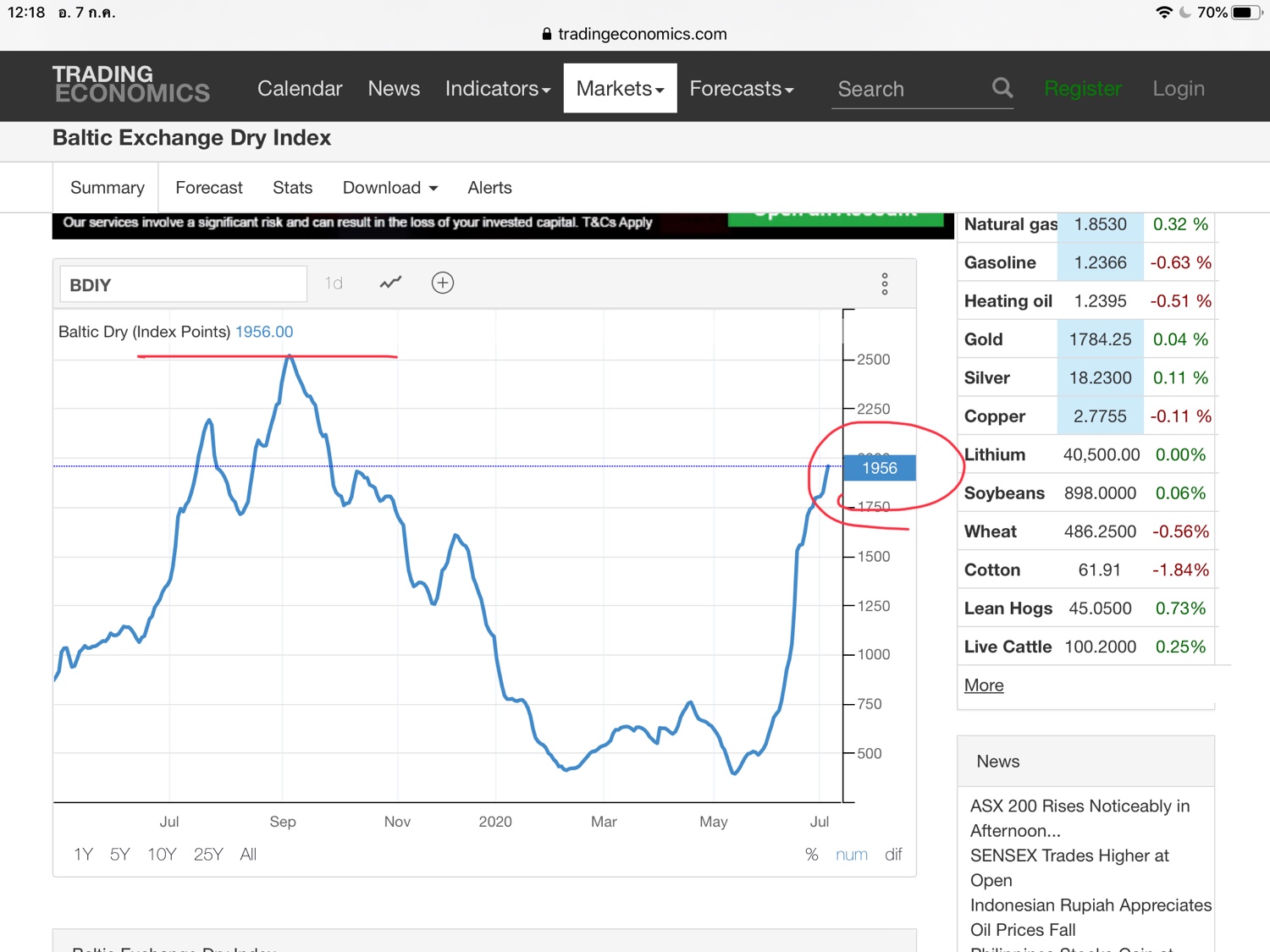Open the Download dropdown
Screen dimensions: 1270x952
tap(389, 188)
